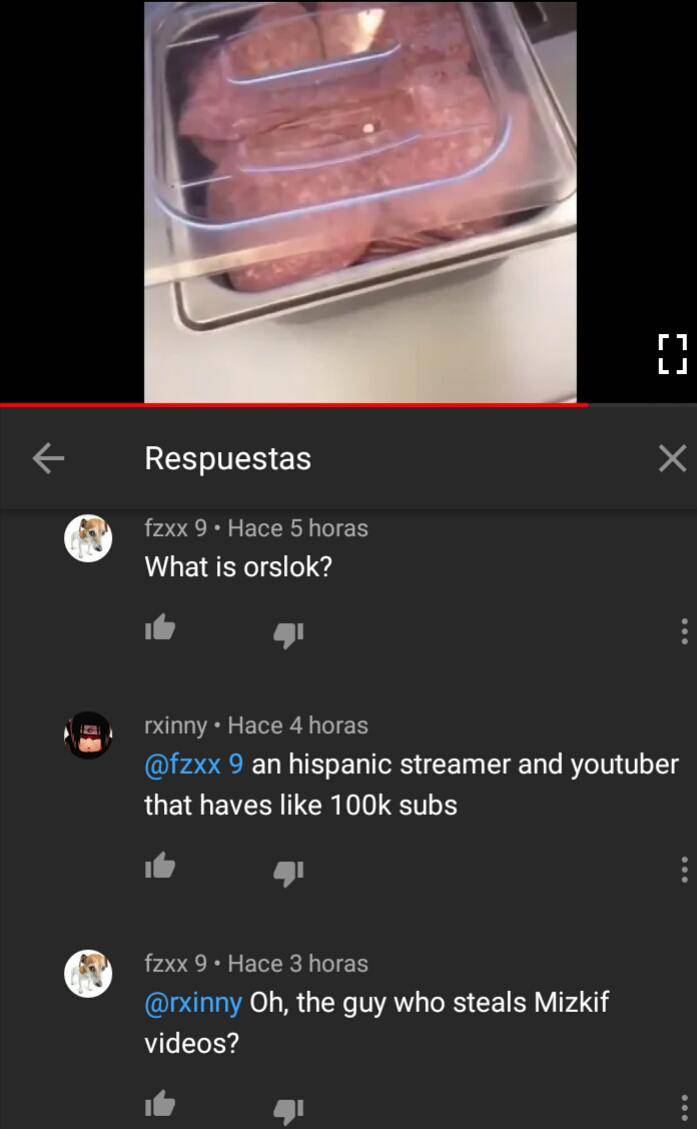Like the "What is orslok?" comment

(x=160, y=628)
